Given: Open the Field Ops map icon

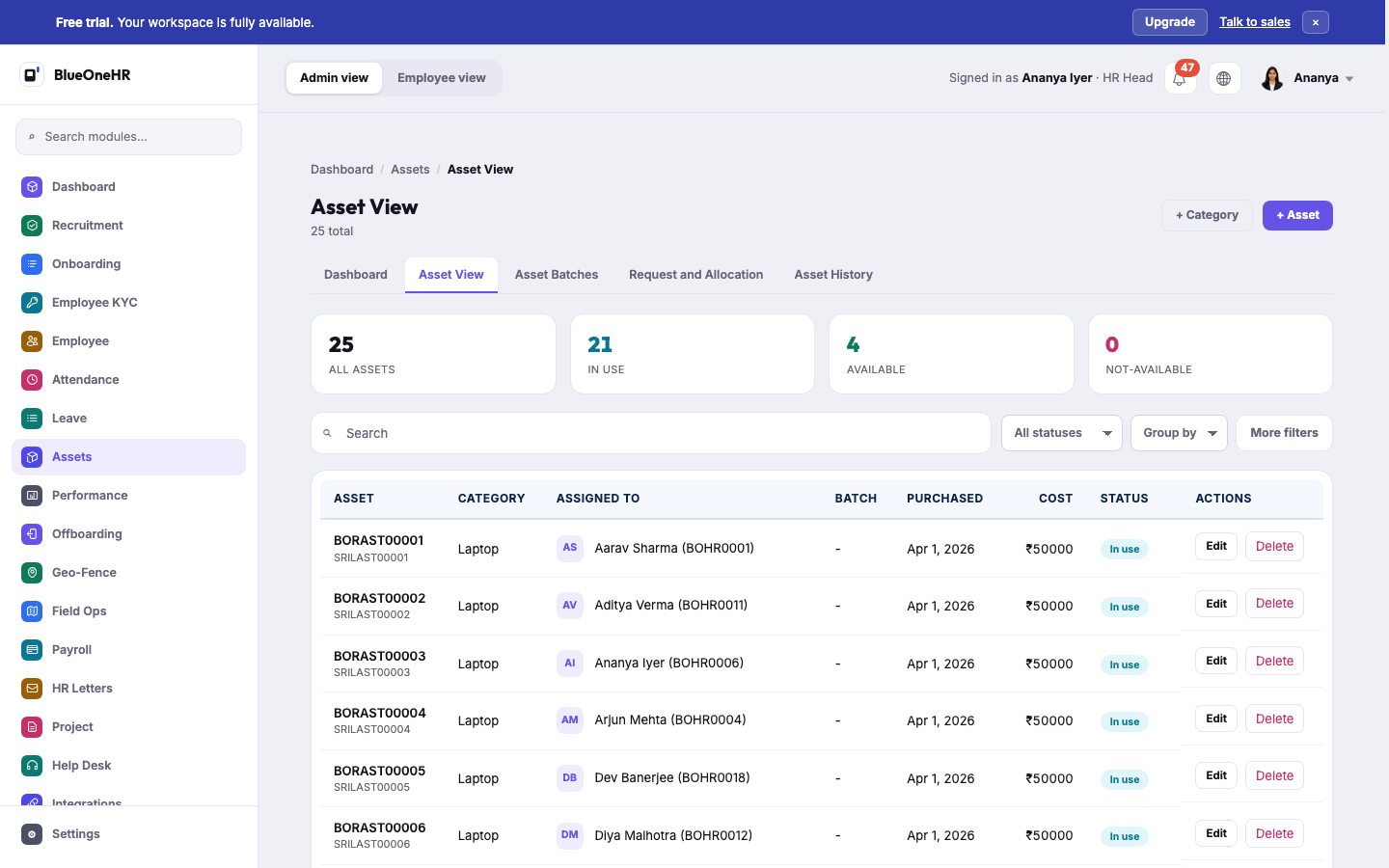Looking at the screenshot, I should tap(32, 611).
